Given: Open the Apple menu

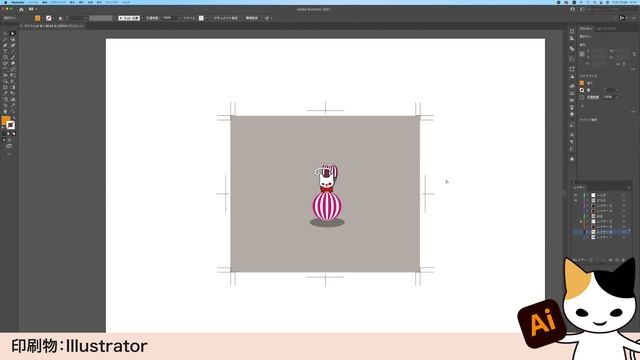Looking at the screenshot, I should (x=5, y=2).
